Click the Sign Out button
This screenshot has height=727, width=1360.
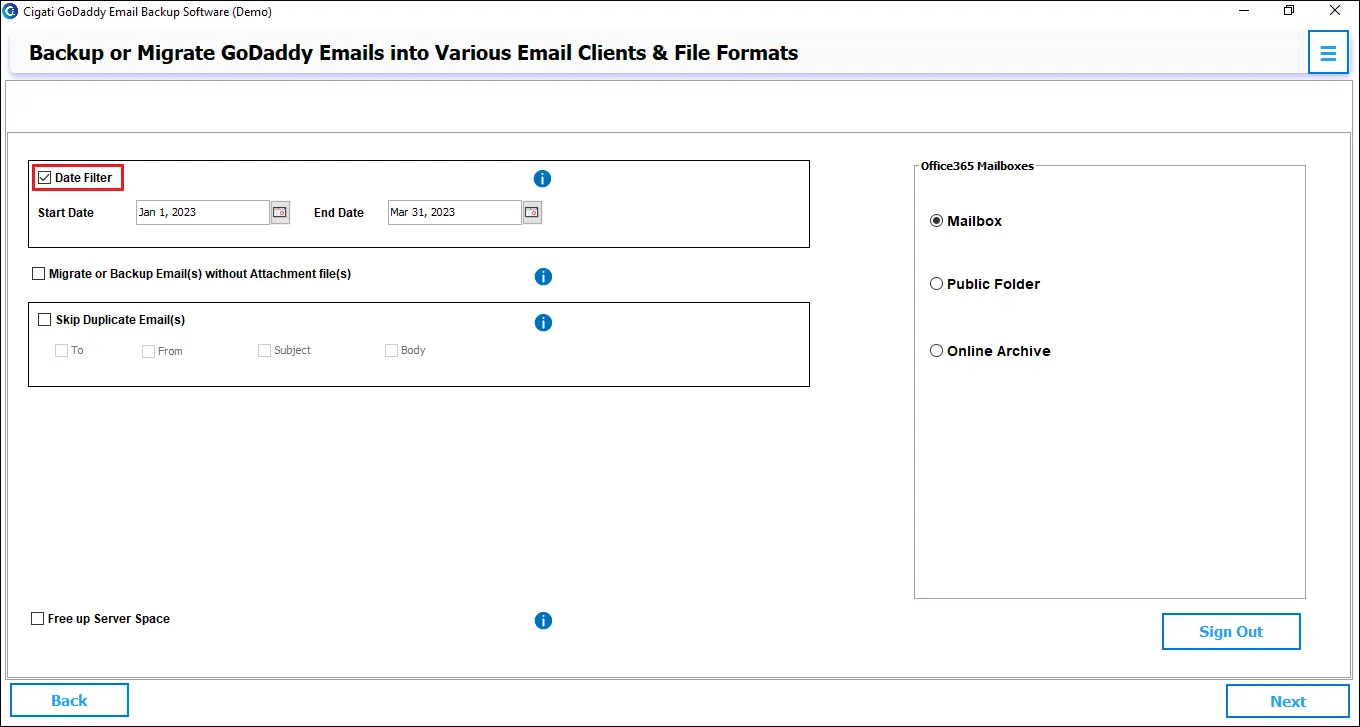(1231, 632)
